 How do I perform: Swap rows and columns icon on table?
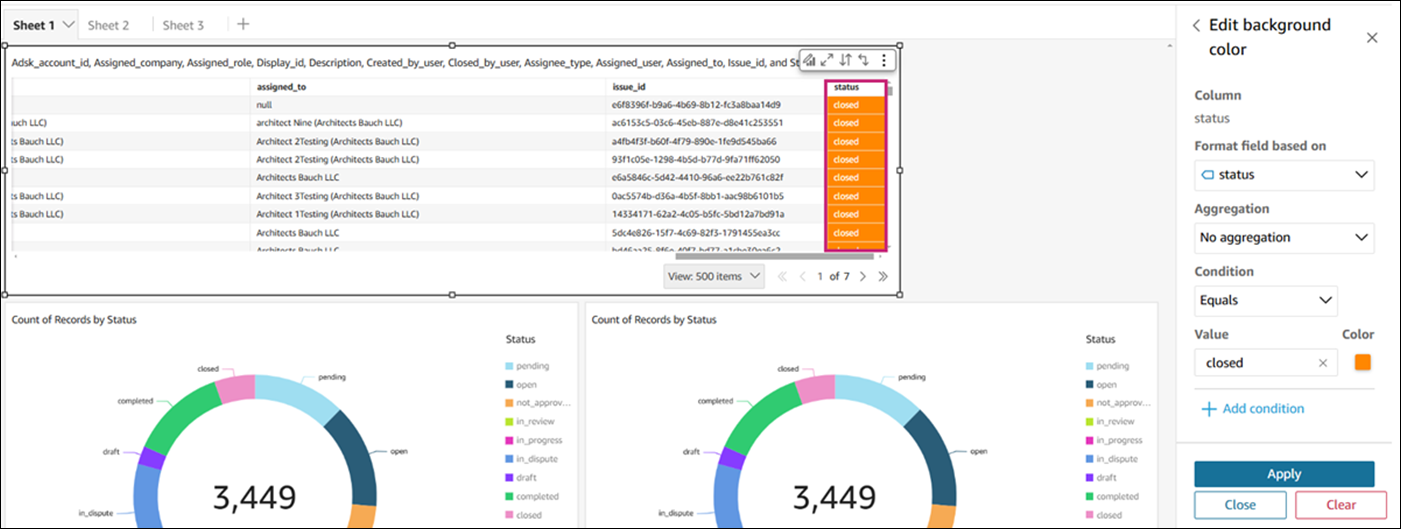coord(863,60)
